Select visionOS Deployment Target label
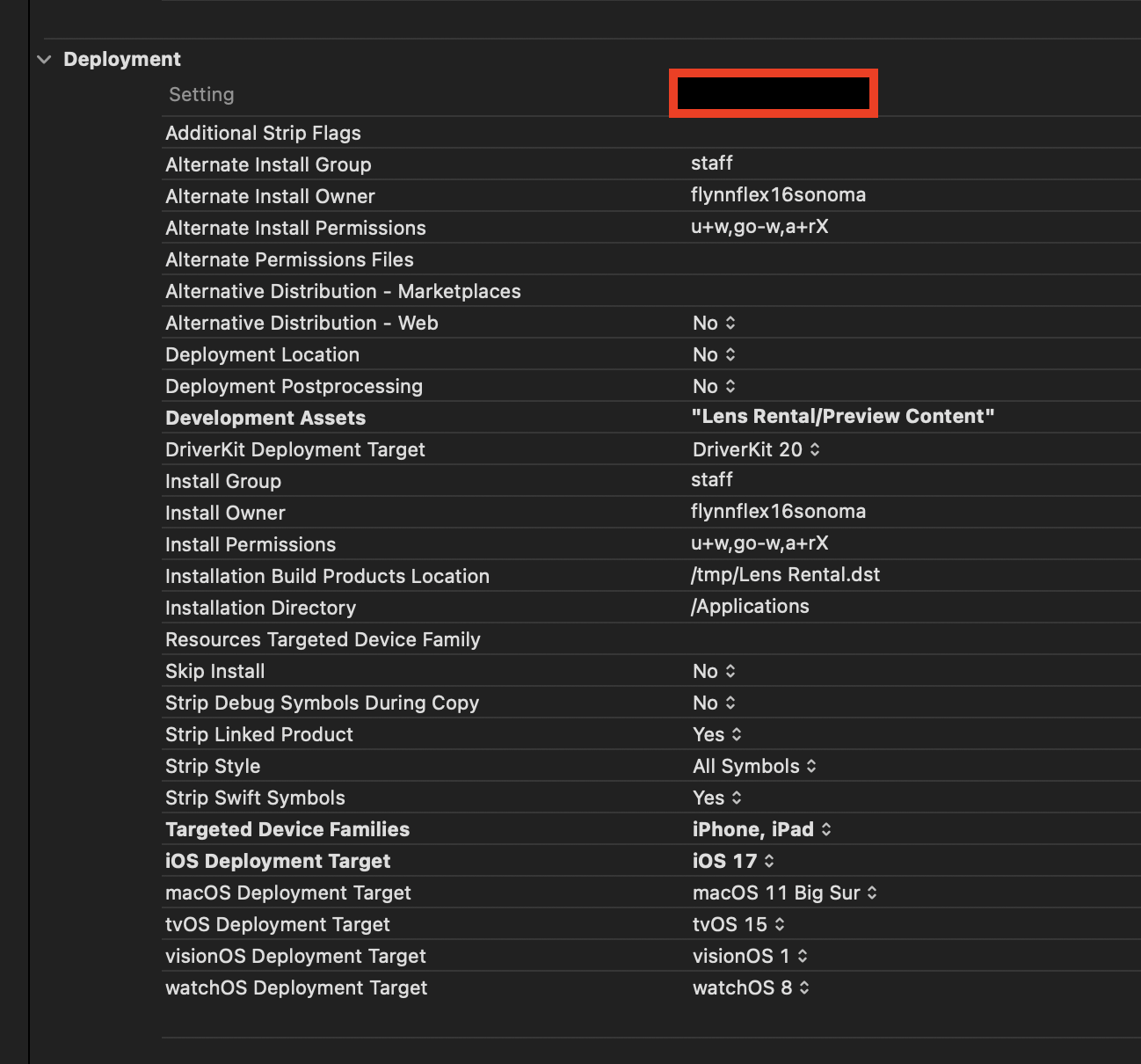 click(295, 957)
